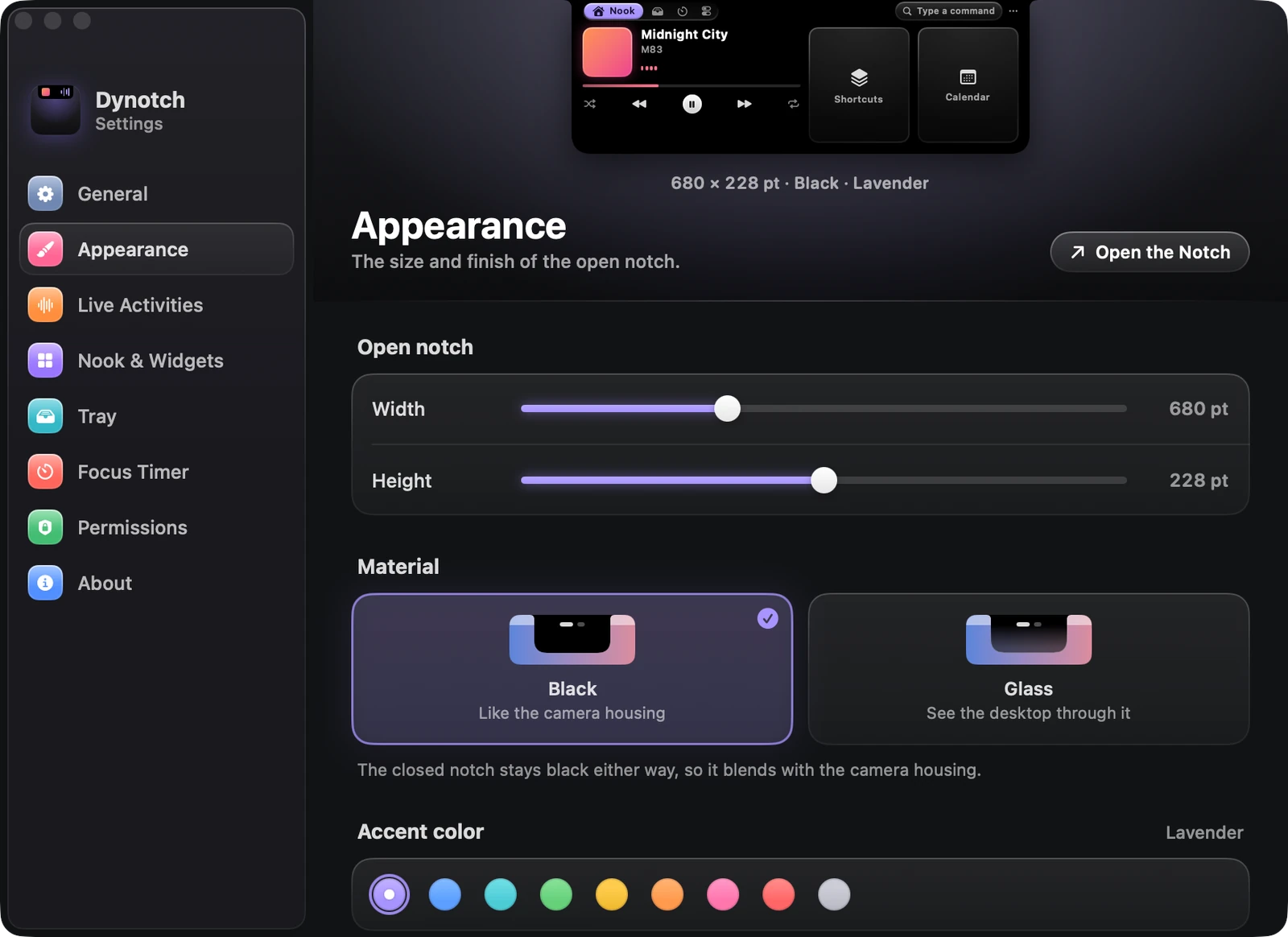Toggle shuffle in the notch music player
Image resolution: width=1288 pixels, height=937 pixels.
(590, 104)
